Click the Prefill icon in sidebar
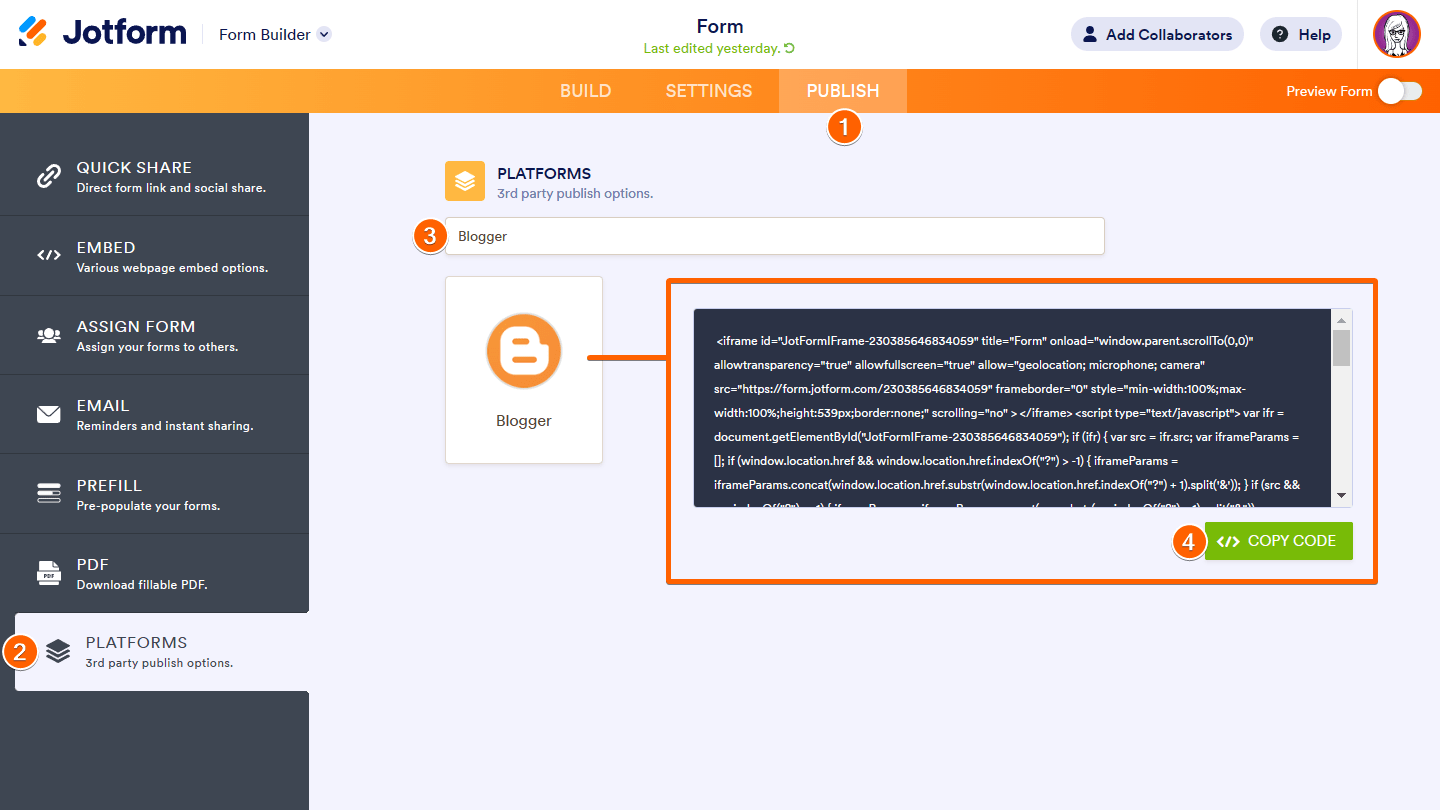This screenshot has height=810, width=1440. tap(49, 493)
